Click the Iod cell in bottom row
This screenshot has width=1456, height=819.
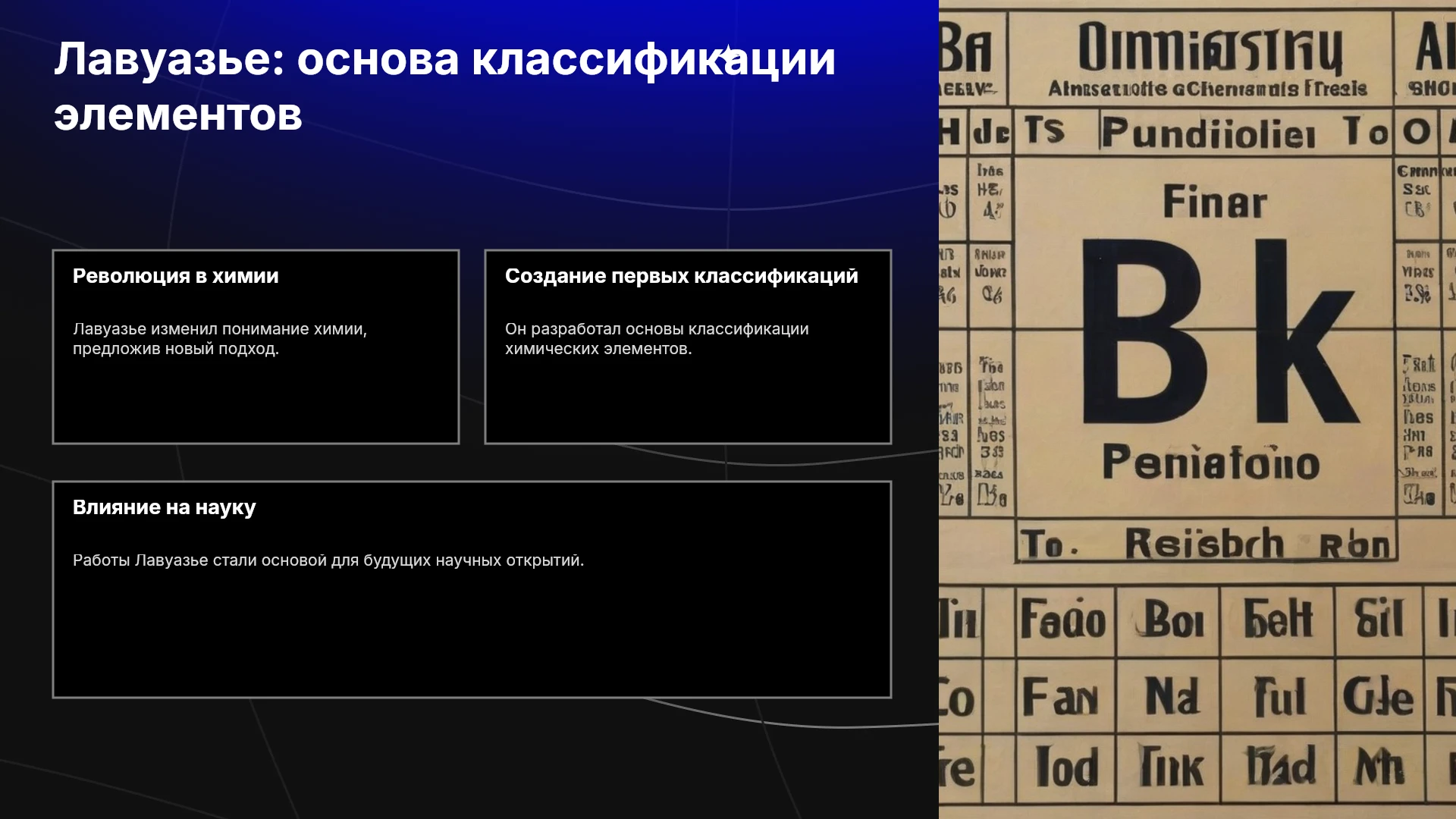click(x=1066, y=767)
